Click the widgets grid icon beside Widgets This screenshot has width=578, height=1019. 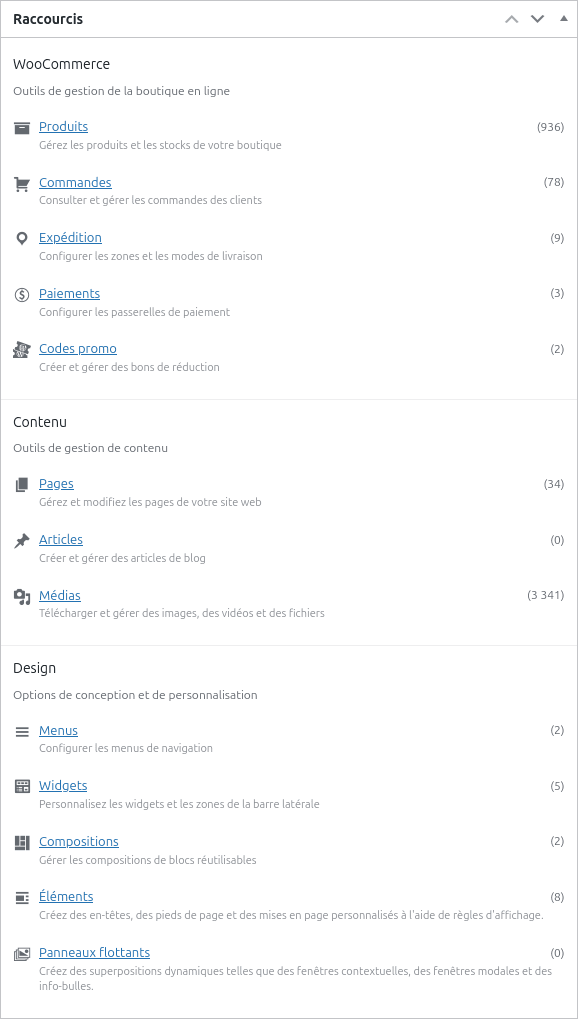(x=21, y=785)
